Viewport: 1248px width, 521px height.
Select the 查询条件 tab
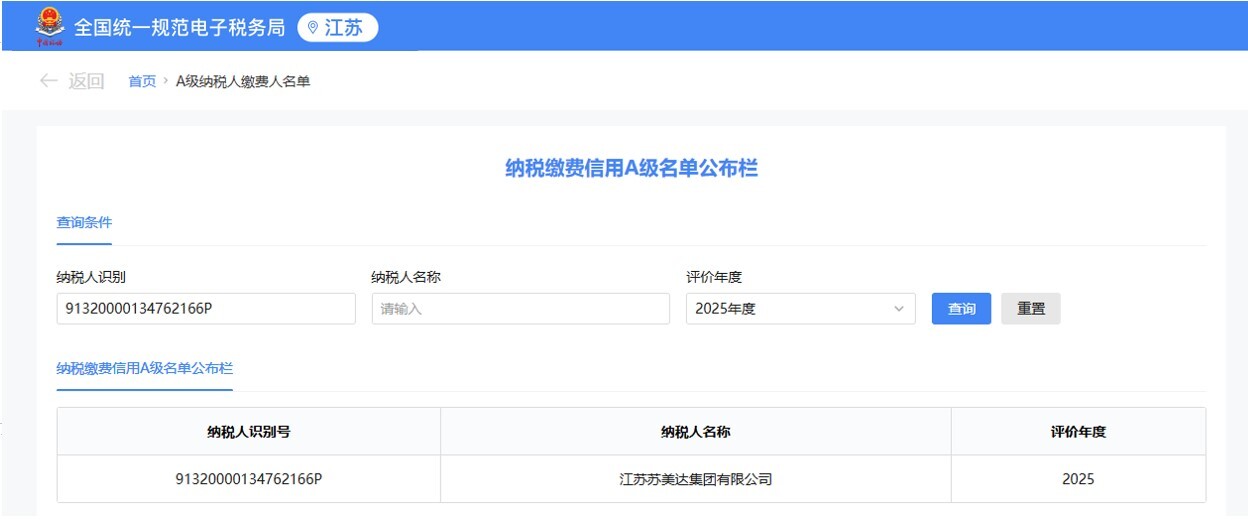[x=84, y=223]
